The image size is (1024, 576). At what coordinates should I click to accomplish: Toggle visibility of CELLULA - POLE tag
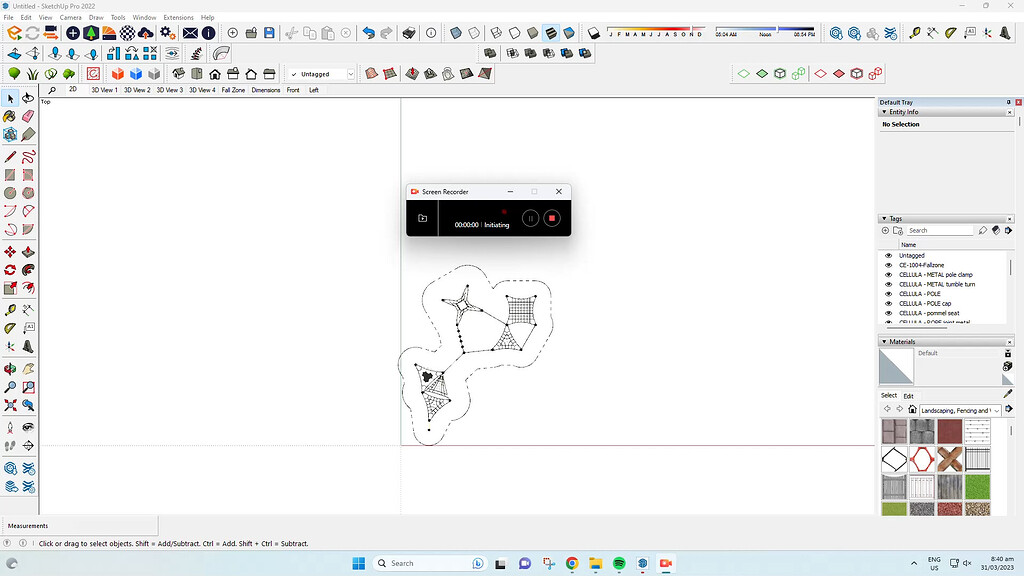[x=888, y=293]
